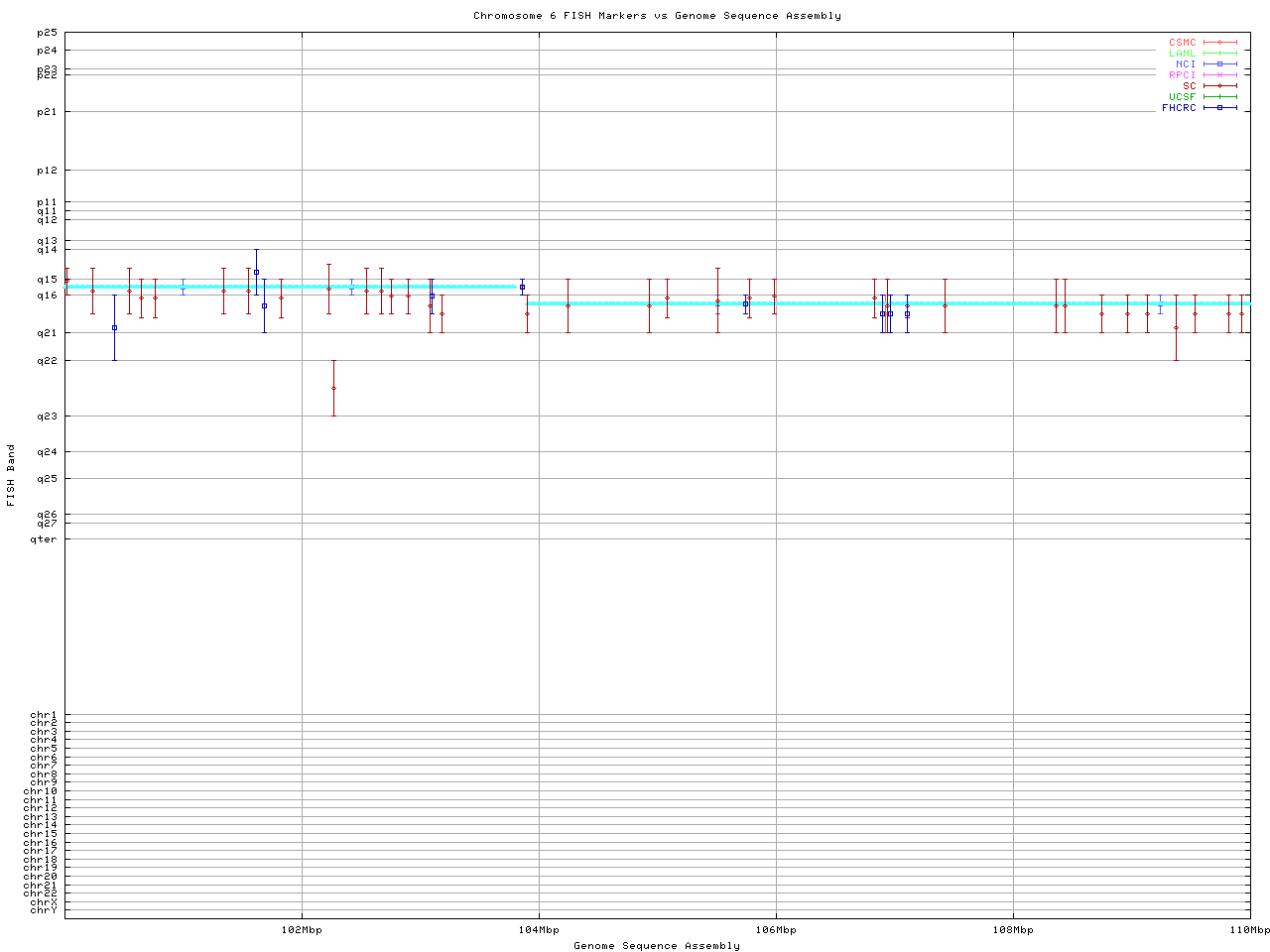Click the 104Mbp x-axis tick label

(x=539, y=930)
